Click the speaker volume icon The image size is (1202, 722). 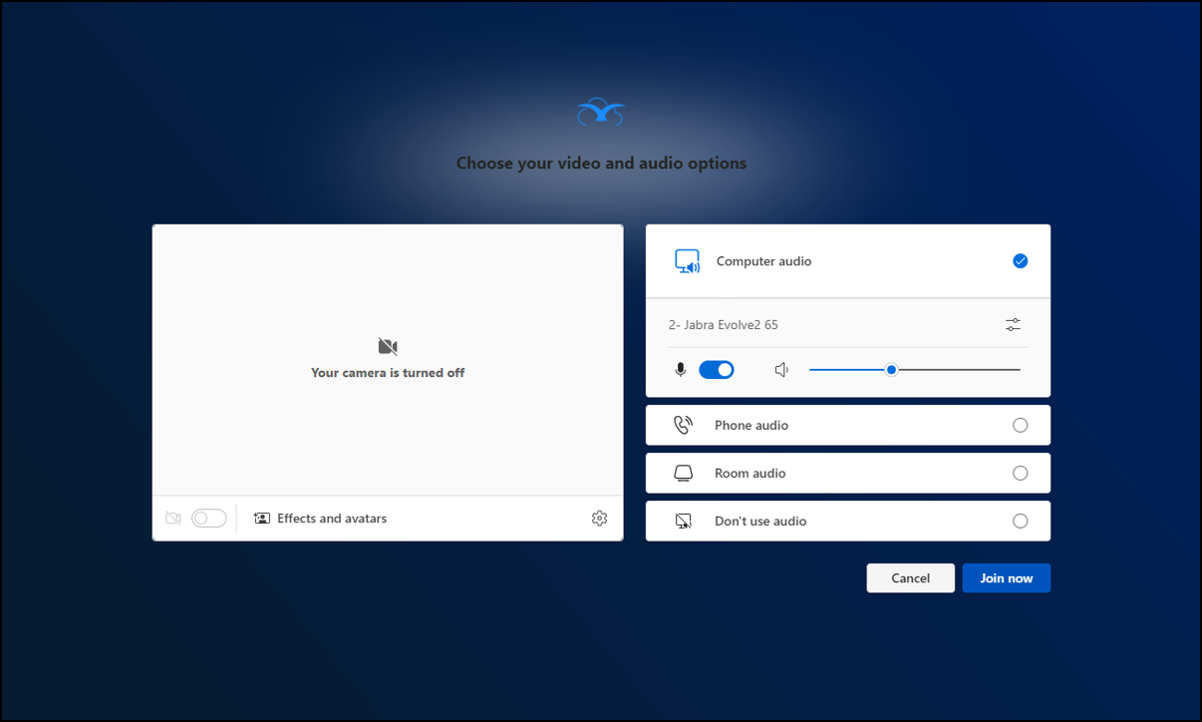(x=782, y=370)
